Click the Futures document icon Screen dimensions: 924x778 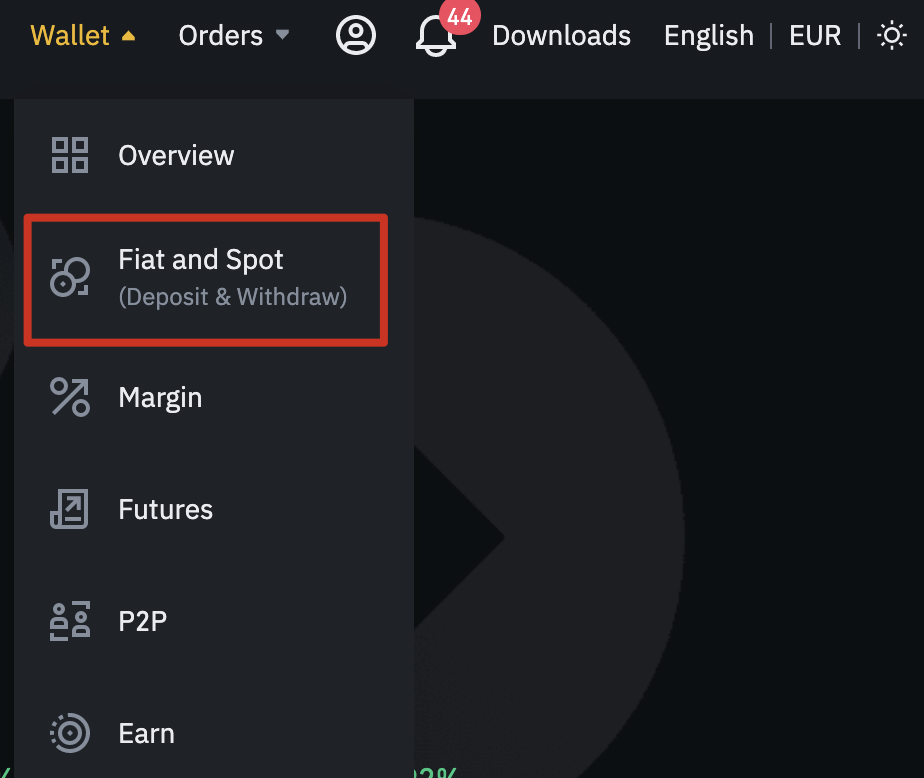(70, 509)
